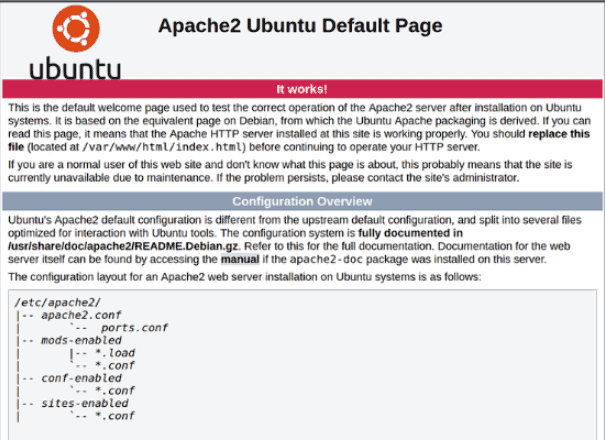The height and width of the screenshot is (440, 605).
Task: Click the 'ports.conf' tree entry
Action: pos(134,328)
